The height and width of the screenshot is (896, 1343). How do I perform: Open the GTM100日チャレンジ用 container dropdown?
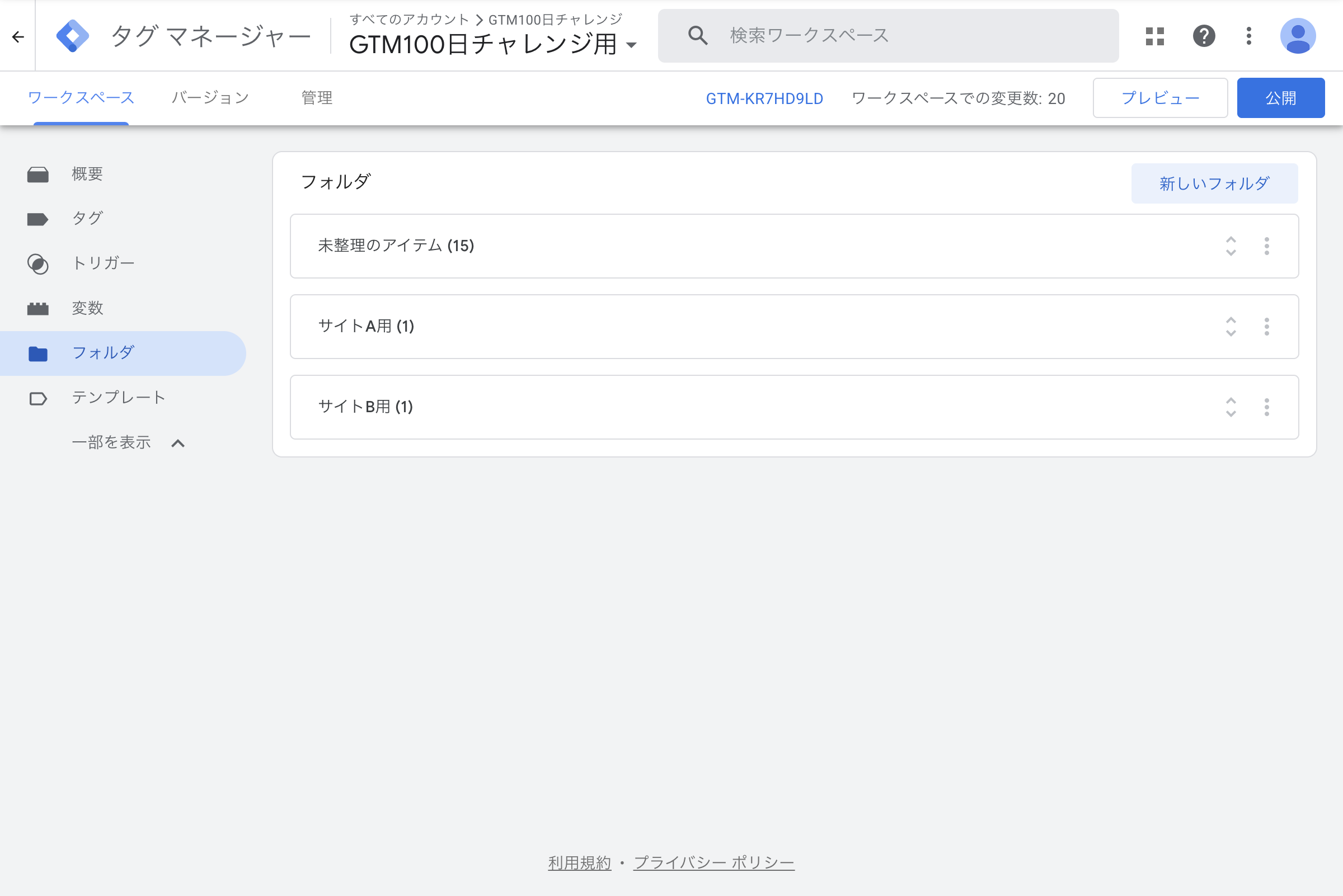[x=631, y=45]
